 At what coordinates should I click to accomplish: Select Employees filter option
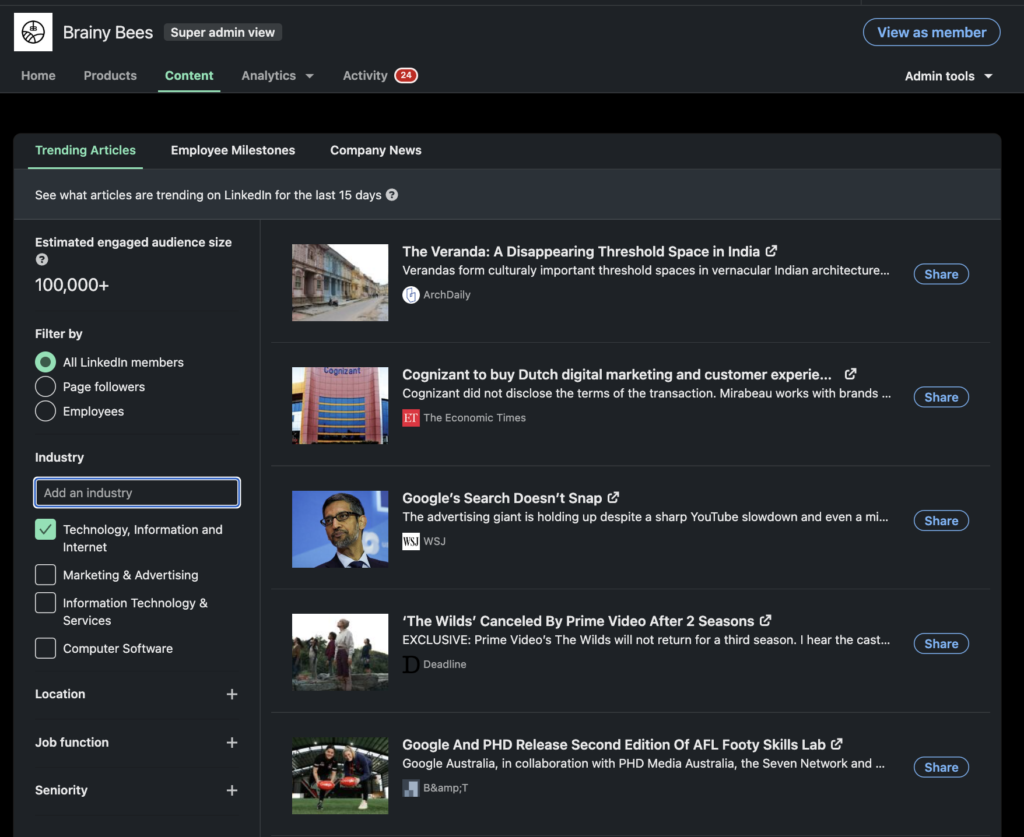tap(45, 411)
